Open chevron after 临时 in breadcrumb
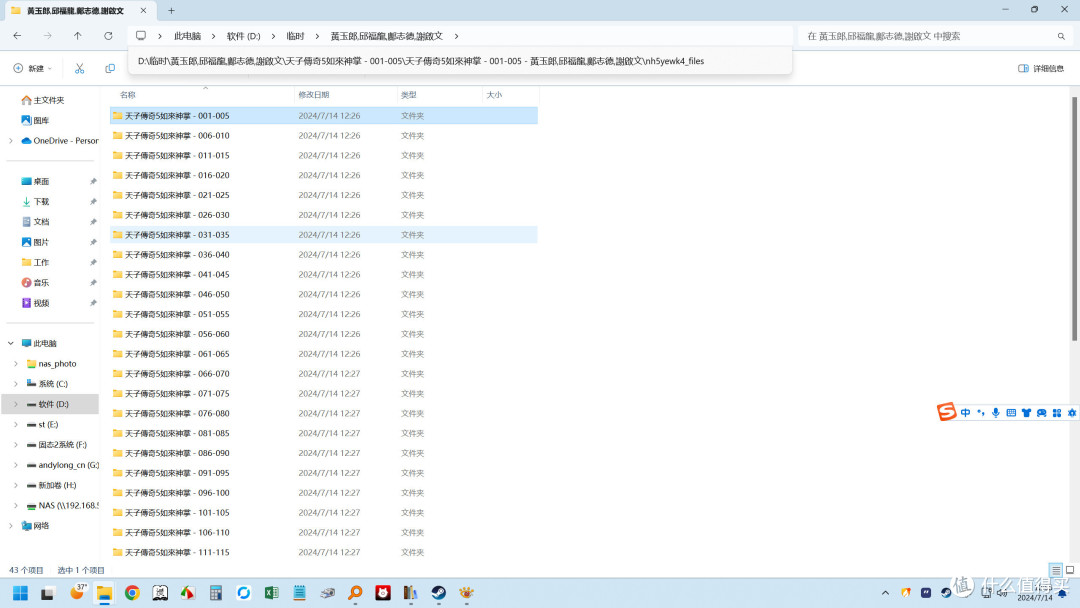 coord(317,36)
